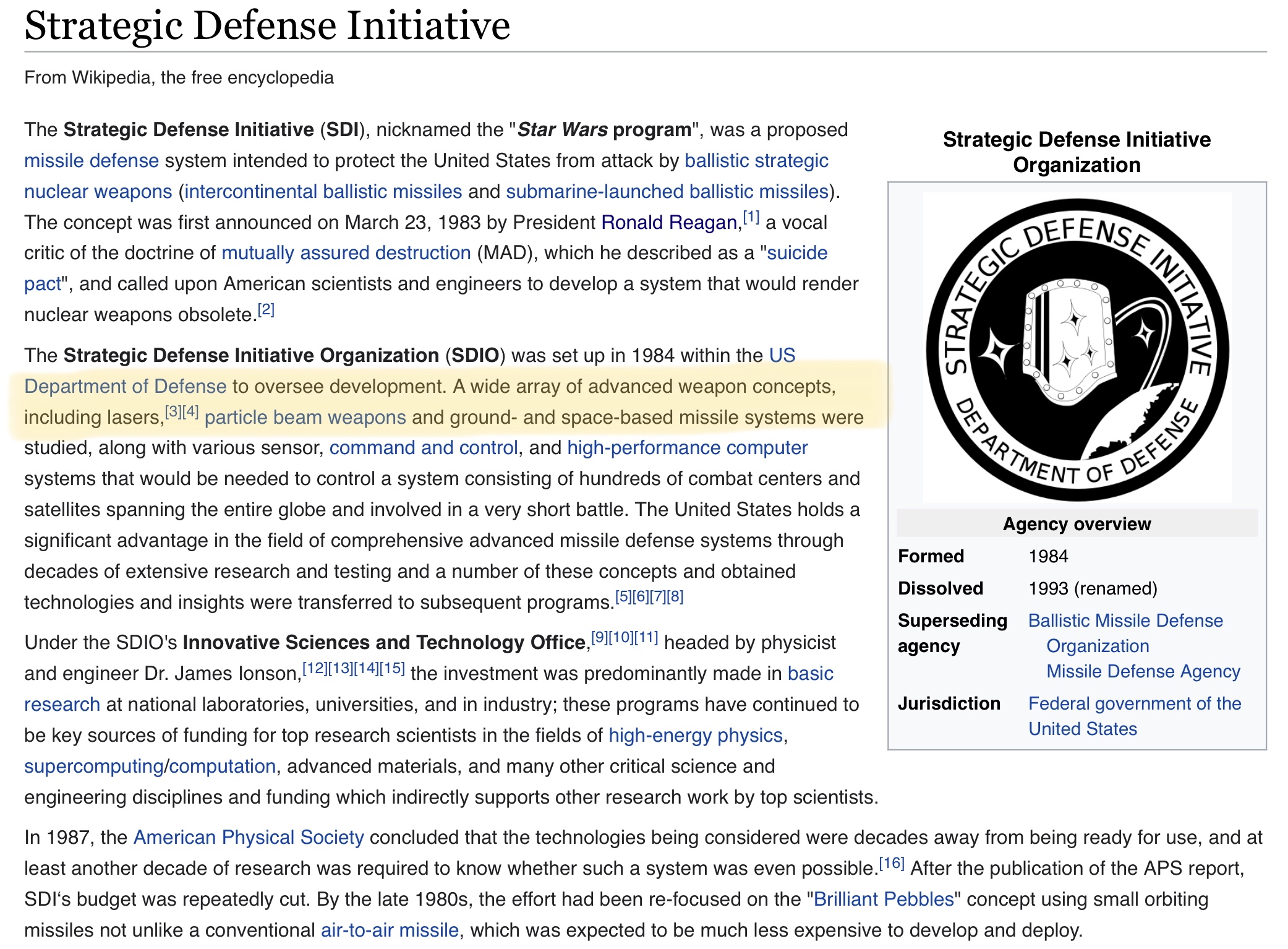Open high-performance computer link
This screenshot has height=949, width=1288.
pyautogui.click(x=687, y=448)
